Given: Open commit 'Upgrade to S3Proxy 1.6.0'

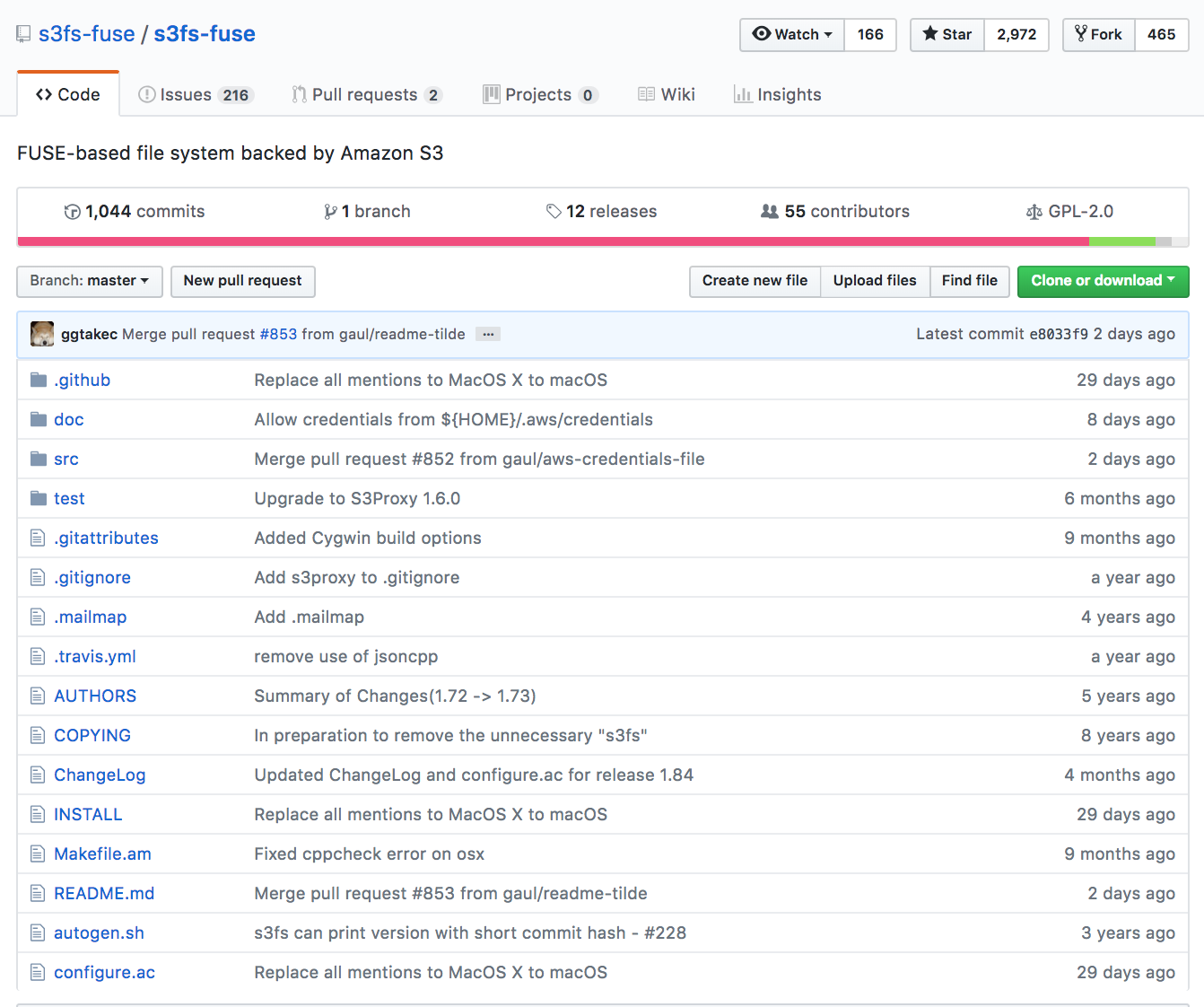Looking at the screenshot, I should tap(357, 498).
